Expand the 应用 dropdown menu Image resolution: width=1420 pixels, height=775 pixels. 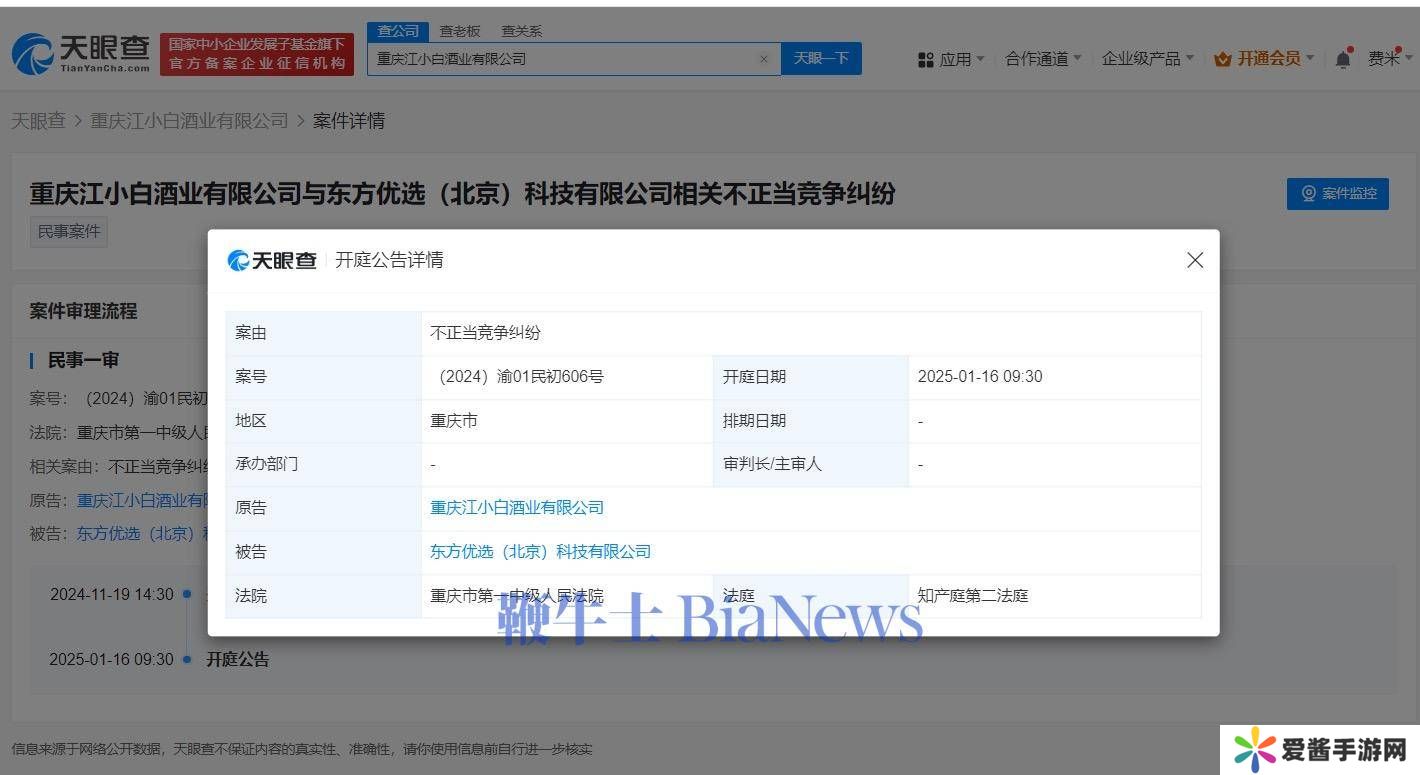pos(951,59)
